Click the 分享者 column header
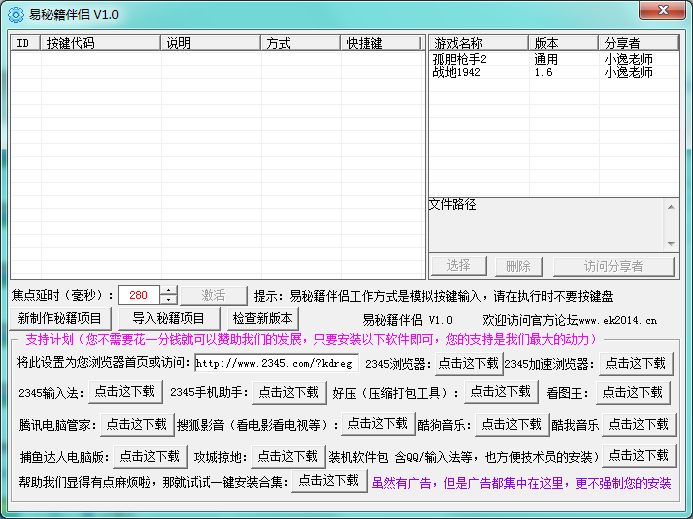The image size is (693, 519). click(639, 43)
